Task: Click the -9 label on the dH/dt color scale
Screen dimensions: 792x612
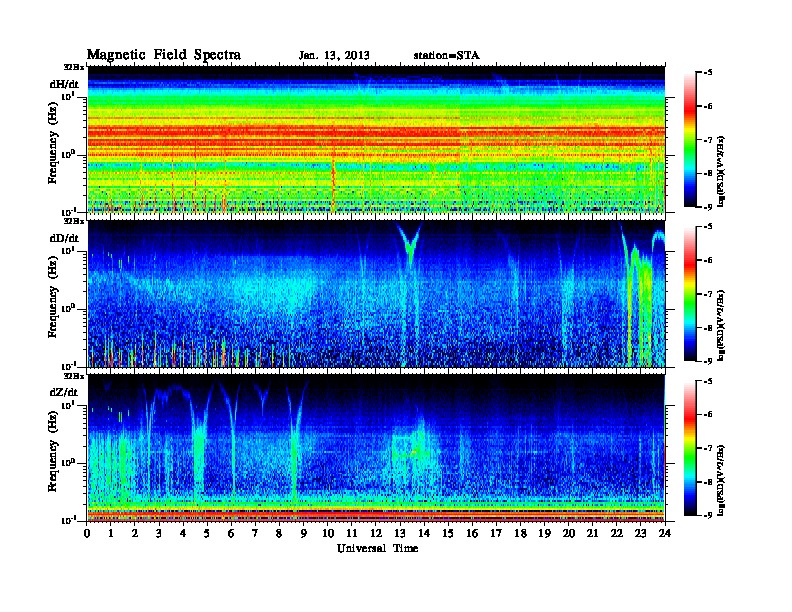Action: click(708, 207)
